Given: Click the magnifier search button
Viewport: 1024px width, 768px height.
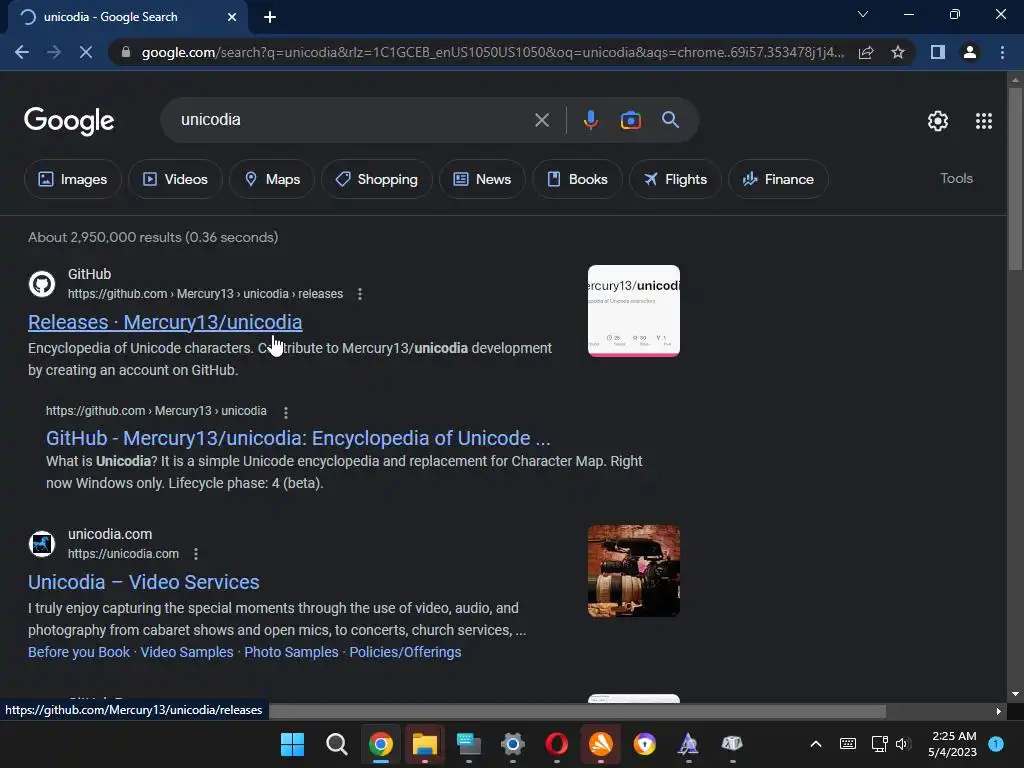Looking at the screenshot, I should tap(670, 120).
